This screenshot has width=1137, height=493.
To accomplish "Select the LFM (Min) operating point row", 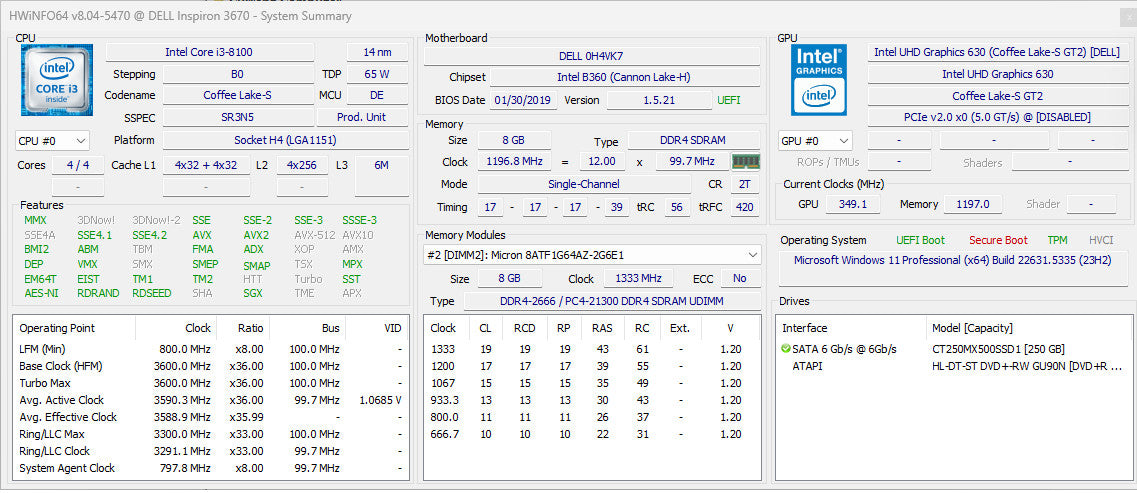I will 211,349.
